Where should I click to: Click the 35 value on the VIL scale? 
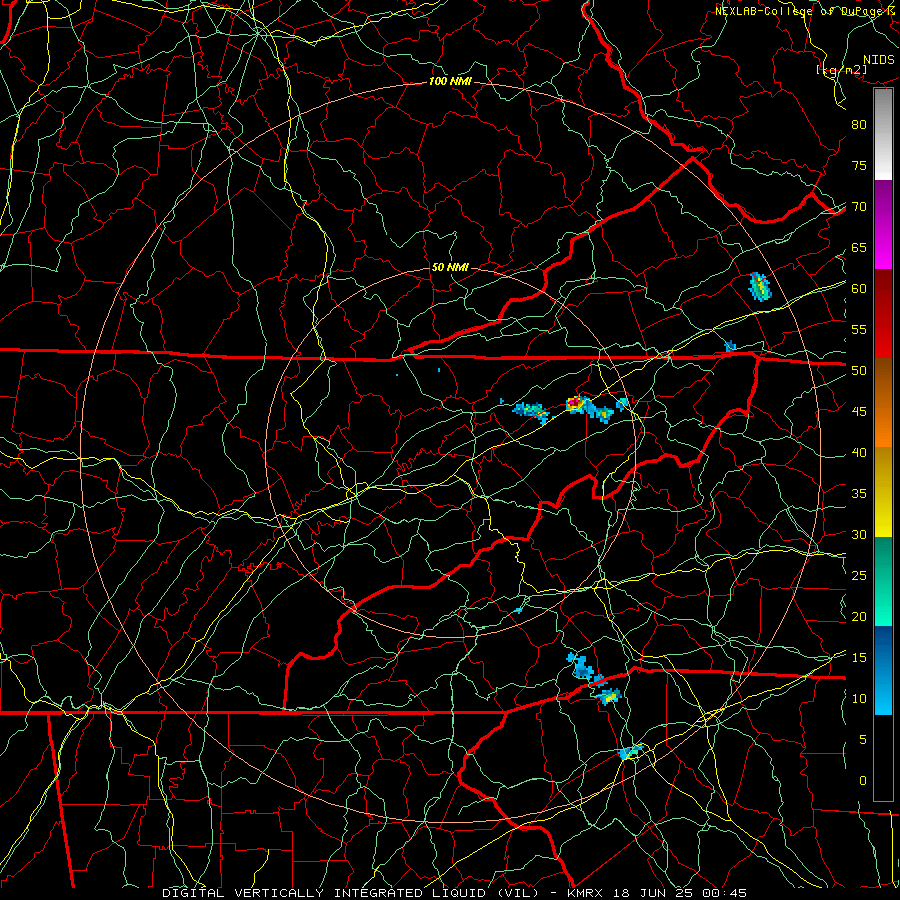tap(859, 494)
